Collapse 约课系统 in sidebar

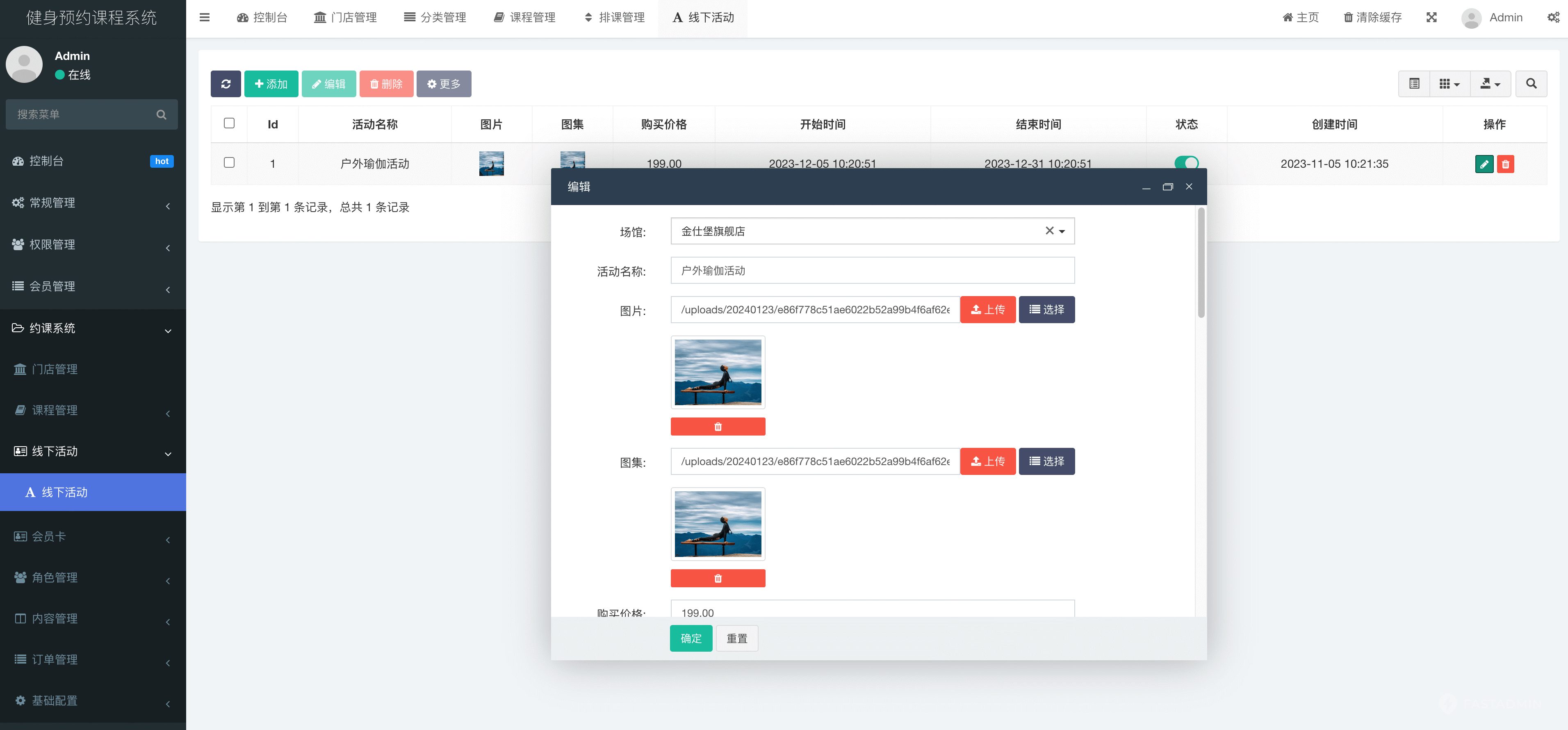93,328
